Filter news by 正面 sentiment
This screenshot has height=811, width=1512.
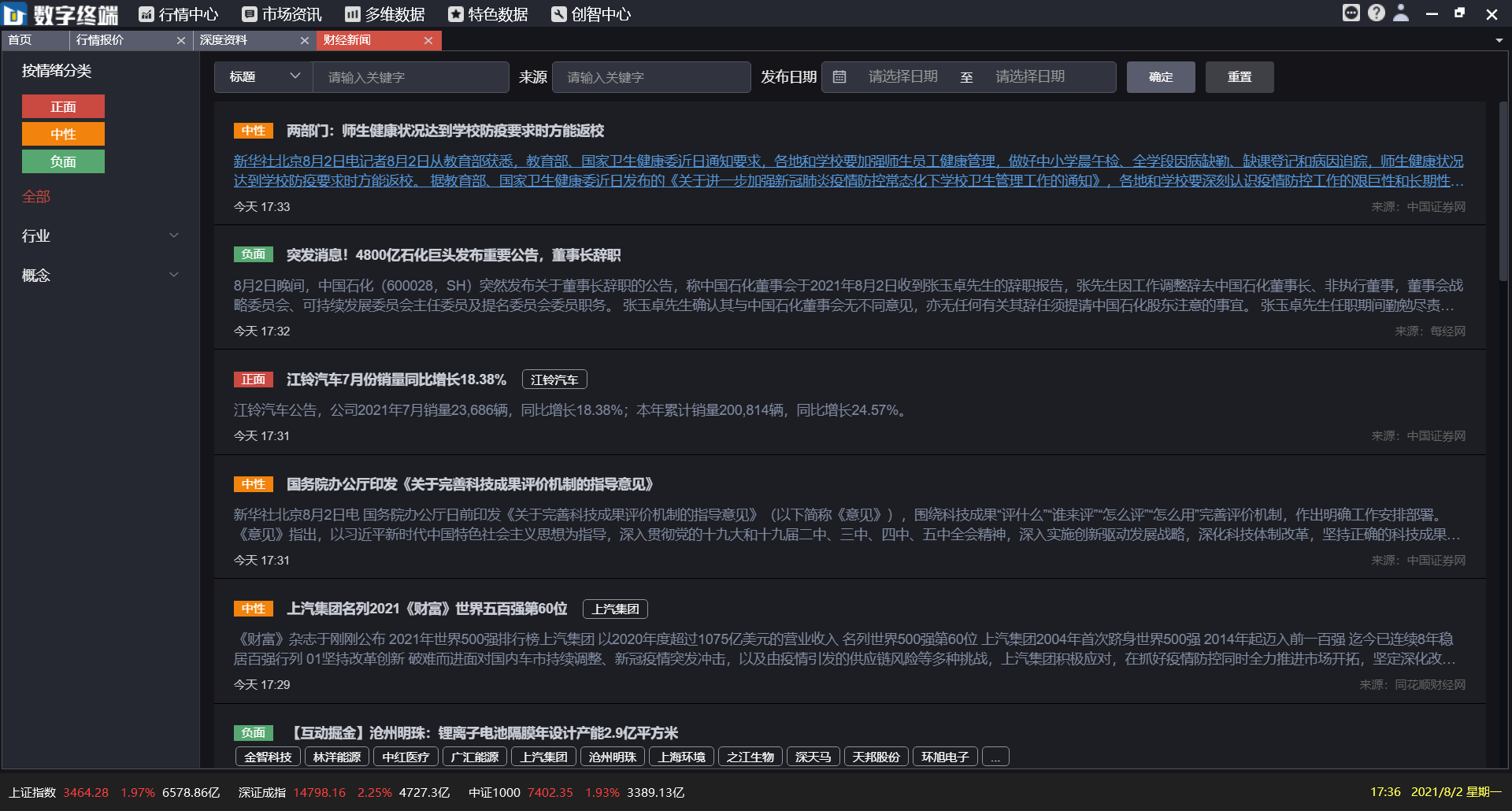pos(63,106)
